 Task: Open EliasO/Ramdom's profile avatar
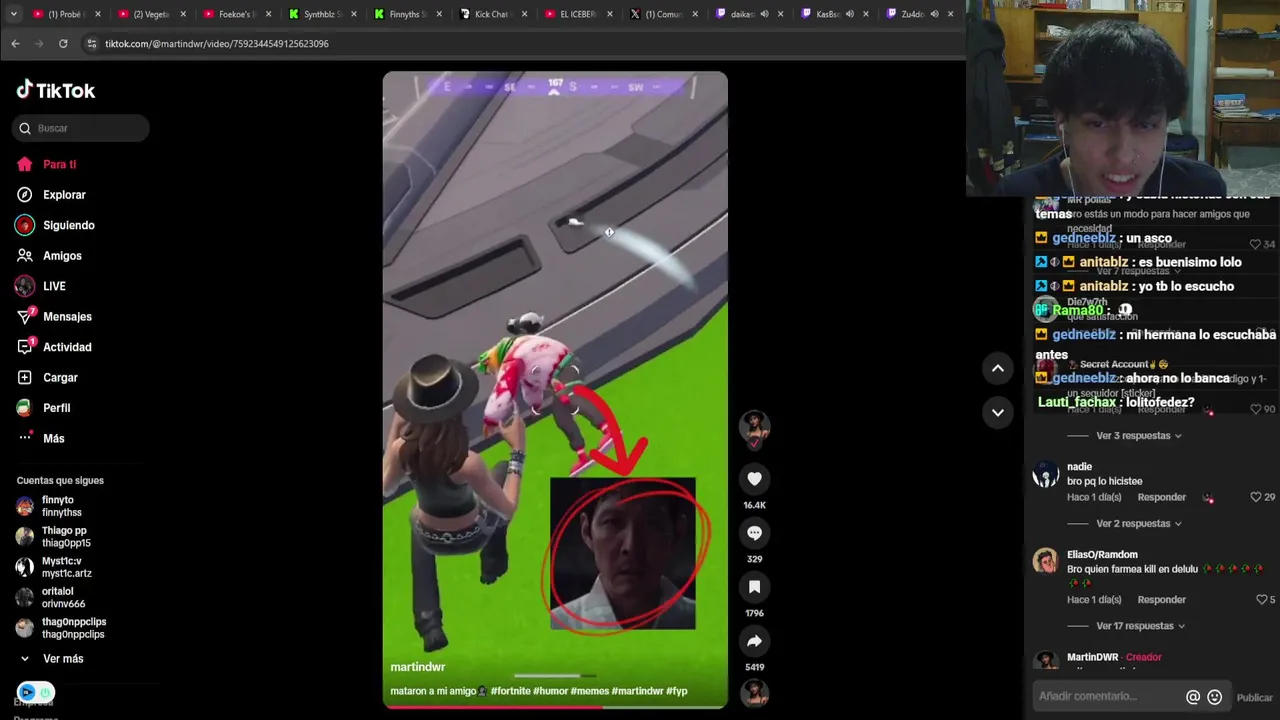pyautogui.click(x=1045, y=562)
